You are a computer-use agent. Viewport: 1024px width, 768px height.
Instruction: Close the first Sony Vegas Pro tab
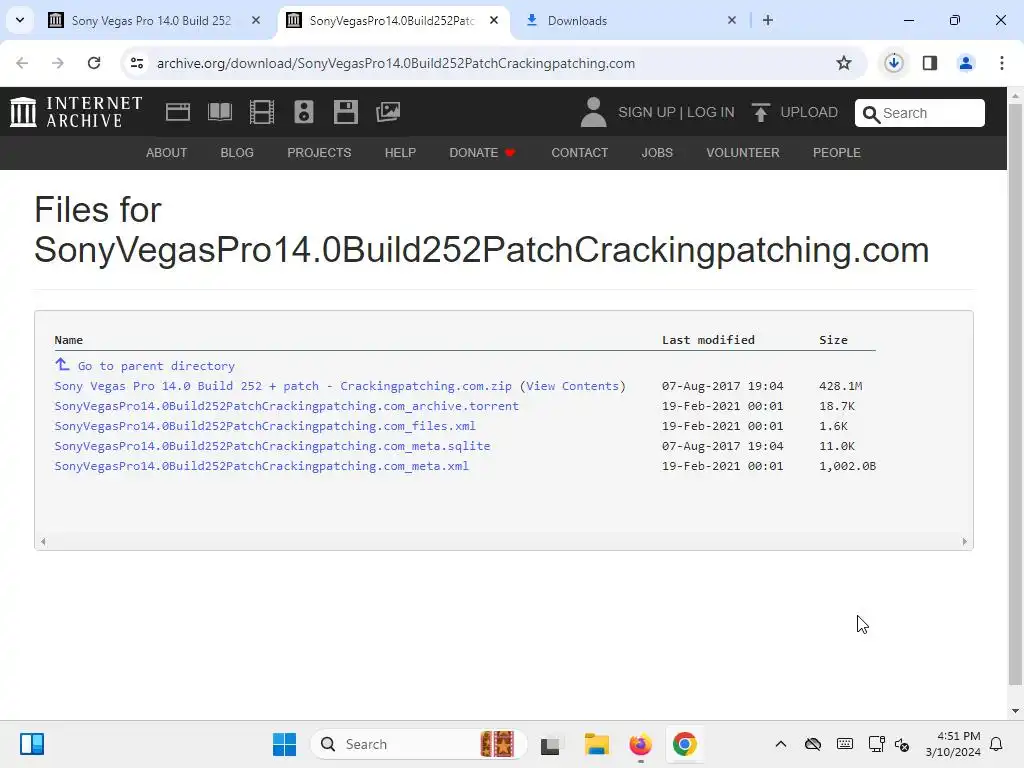(x=256, y=20)
